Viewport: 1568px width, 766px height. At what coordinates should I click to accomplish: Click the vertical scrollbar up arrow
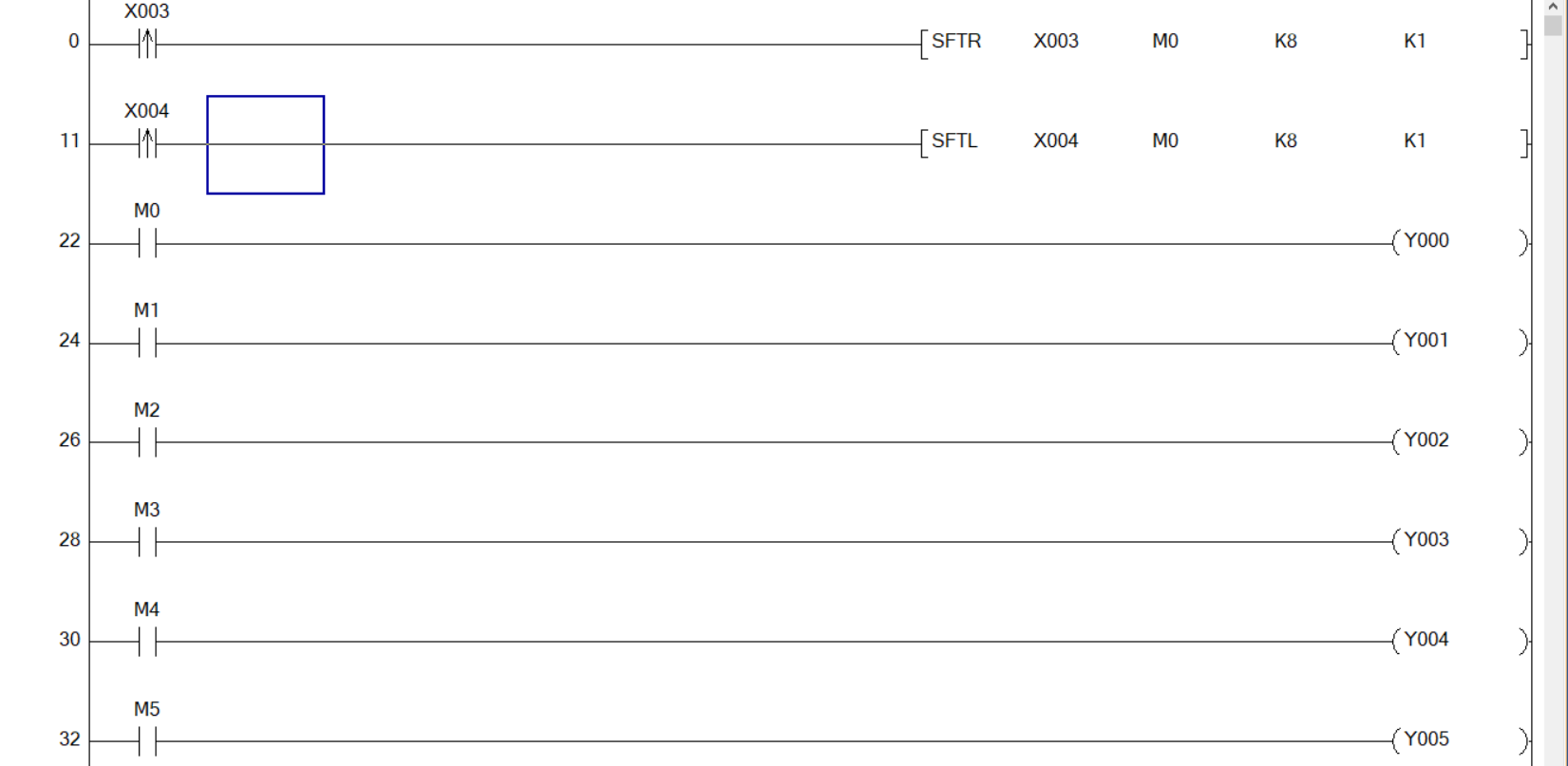coord(1554,6)
